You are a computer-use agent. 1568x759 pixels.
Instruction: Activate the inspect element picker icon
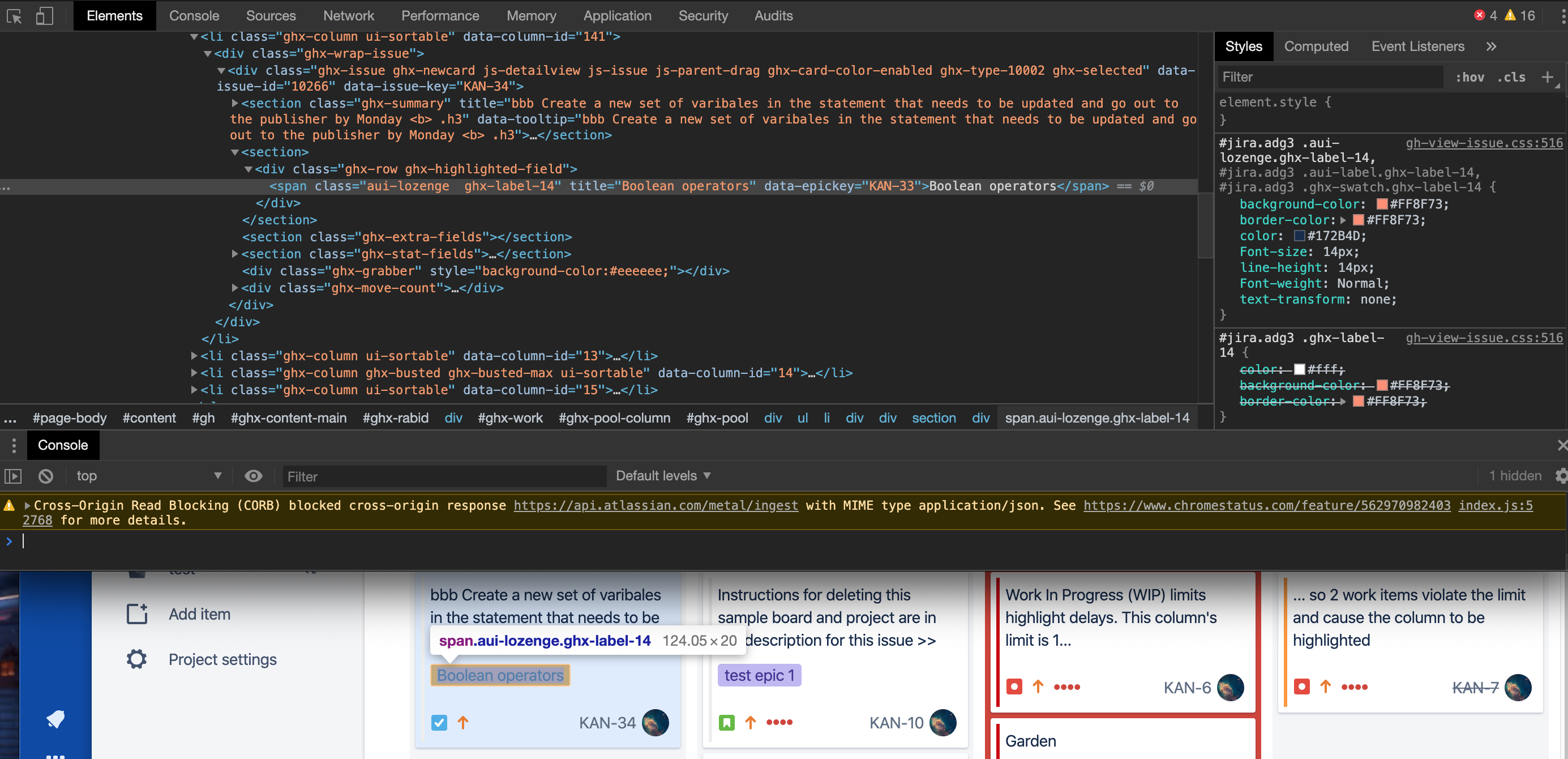15,16
